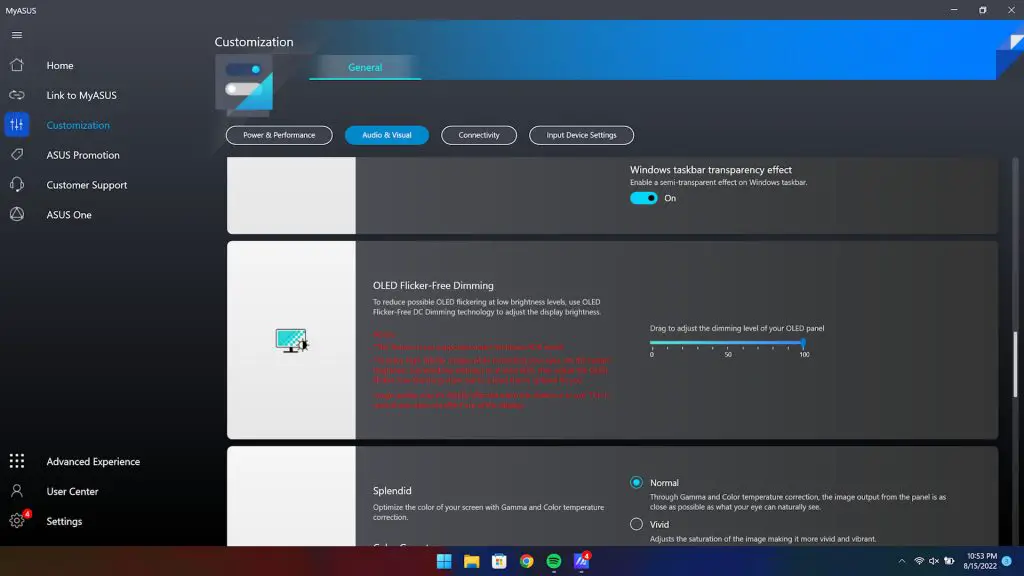This screenshot has width=1024, height=576.
Task: Switch to the General tab
Action: [x=365, y=67]
